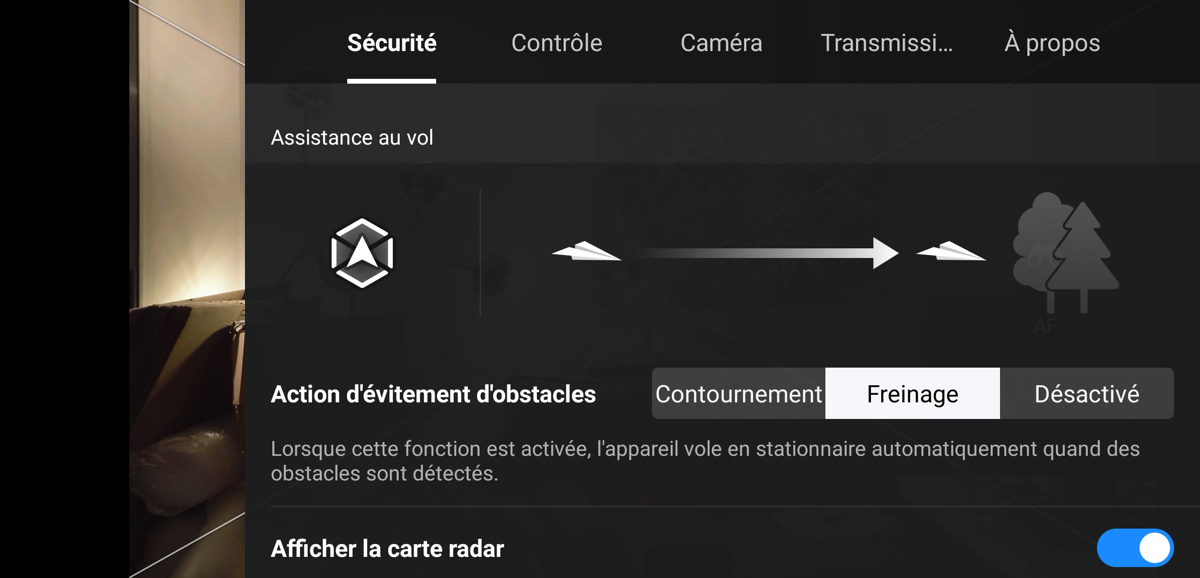
Task: Tap the live camera preview behind the settings panel
Action: tap(187, 289)
